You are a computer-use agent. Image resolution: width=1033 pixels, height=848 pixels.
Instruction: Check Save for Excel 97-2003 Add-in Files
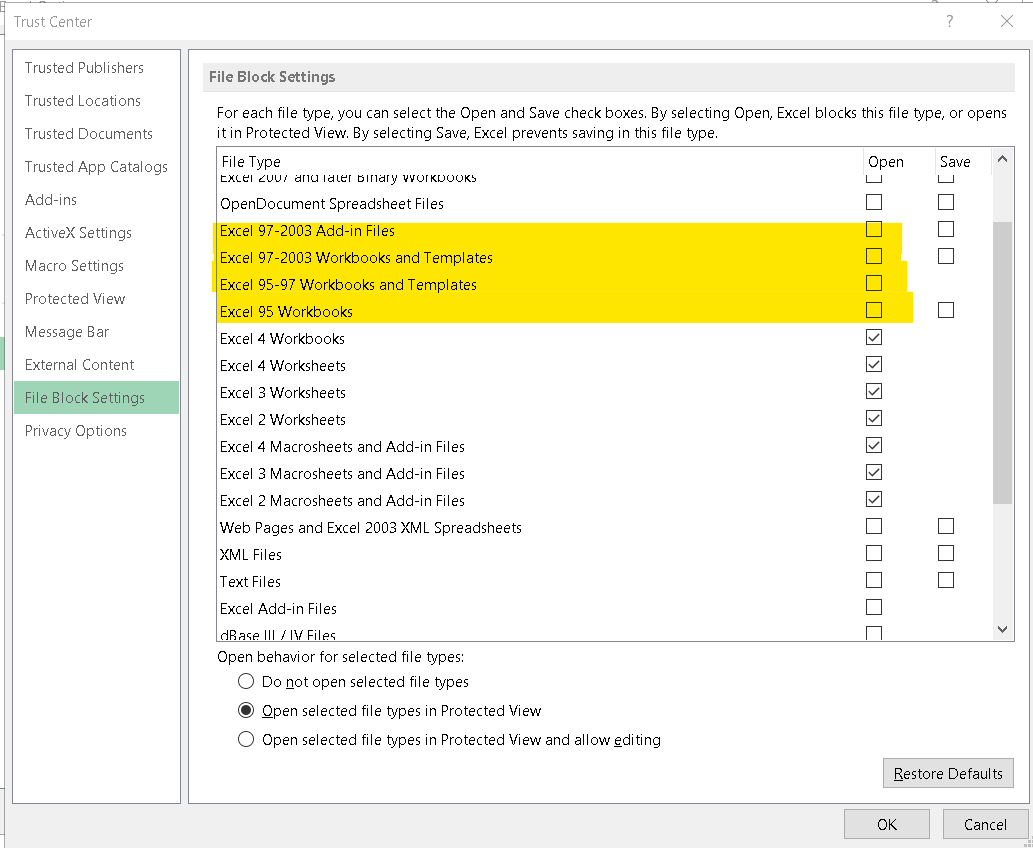[x=945, y=229]
